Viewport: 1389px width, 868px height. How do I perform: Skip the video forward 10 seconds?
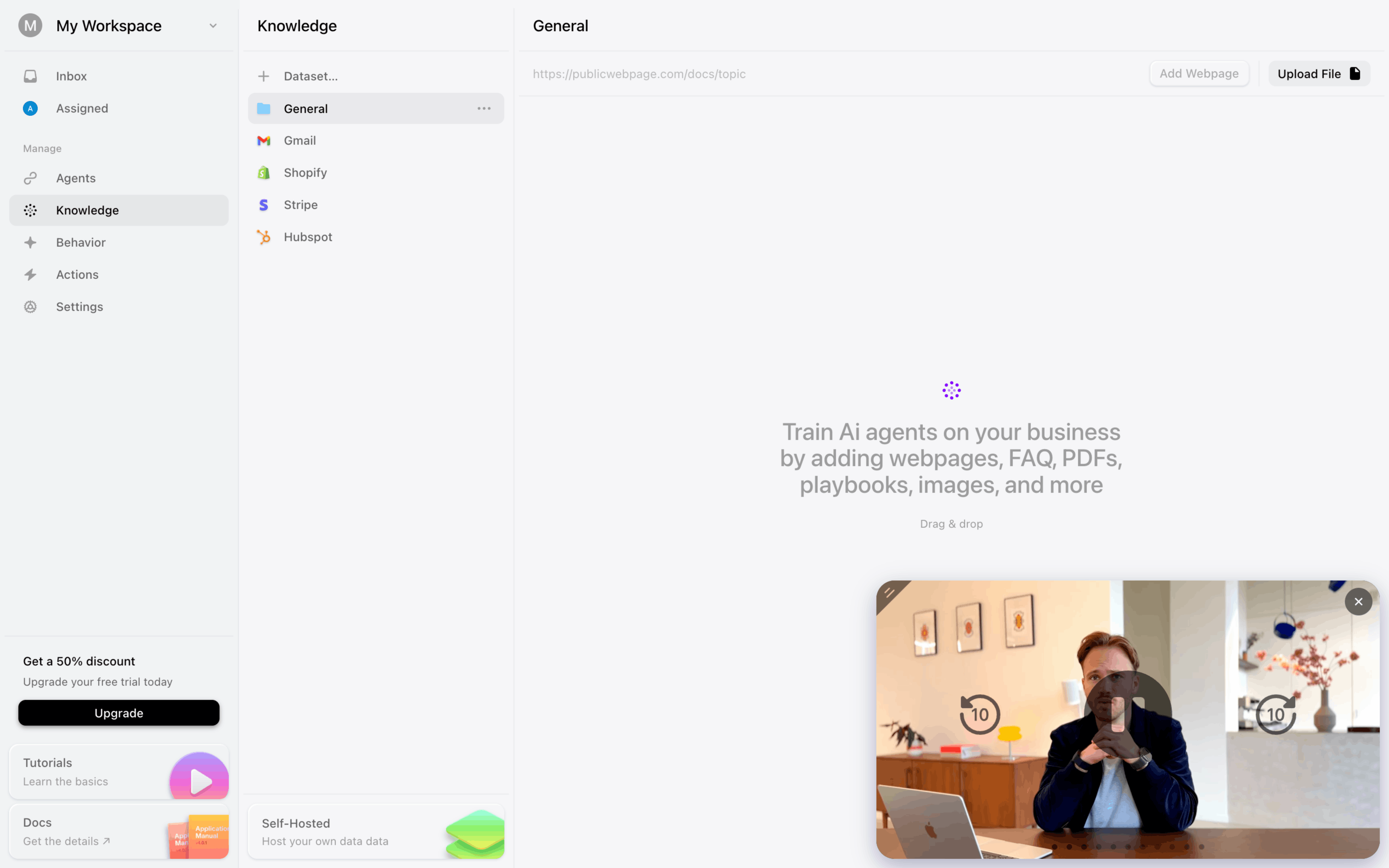pyautogui.click(x=1276, y=714)
